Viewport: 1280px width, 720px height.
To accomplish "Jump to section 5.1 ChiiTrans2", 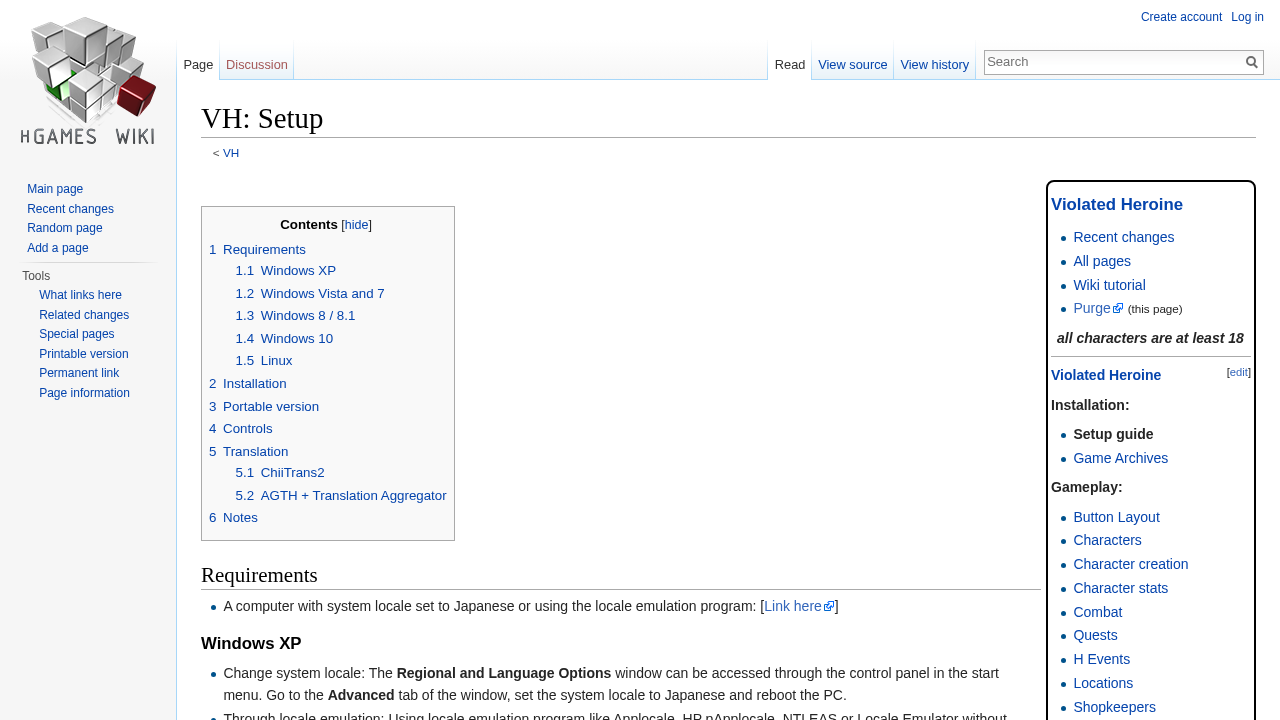I will click(x=280, y=473).
